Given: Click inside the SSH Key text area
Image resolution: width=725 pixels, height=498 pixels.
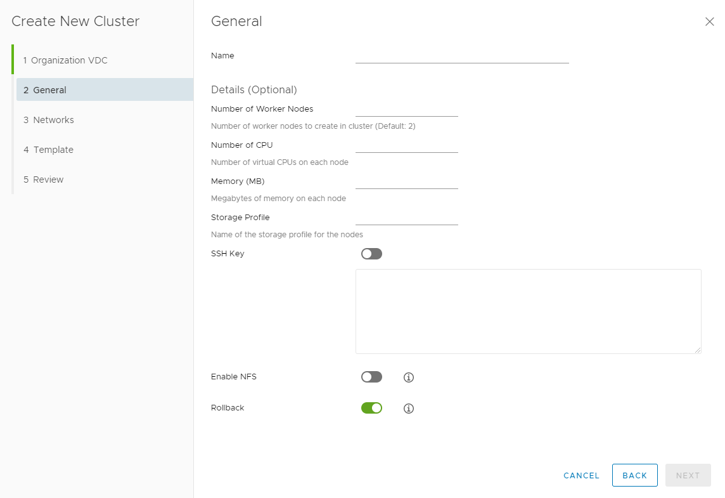Looking at the screenshot, I should click(528, 311).
